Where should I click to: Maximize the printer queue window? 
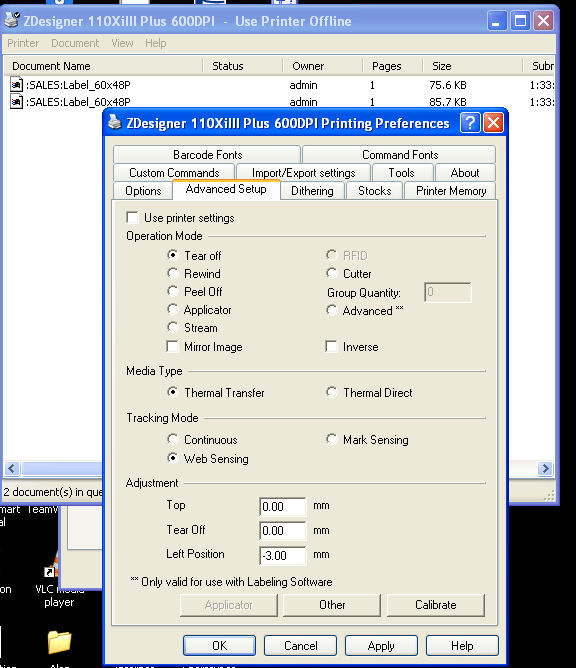[x=520, y=20]
